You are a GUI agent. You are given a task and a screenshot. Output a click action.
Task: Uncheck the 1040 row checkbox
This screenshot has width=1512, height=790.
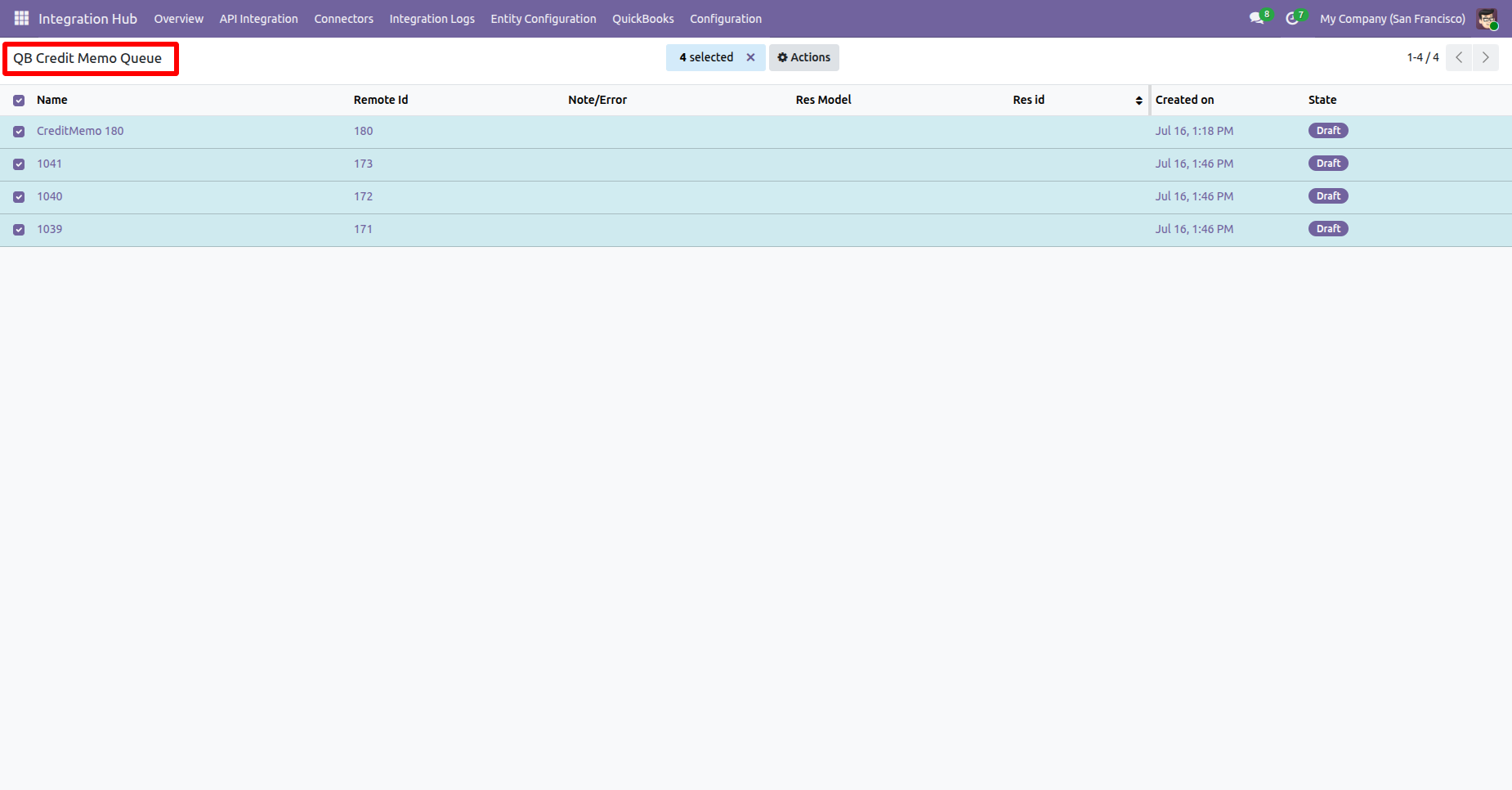click(x=19, y=197)
